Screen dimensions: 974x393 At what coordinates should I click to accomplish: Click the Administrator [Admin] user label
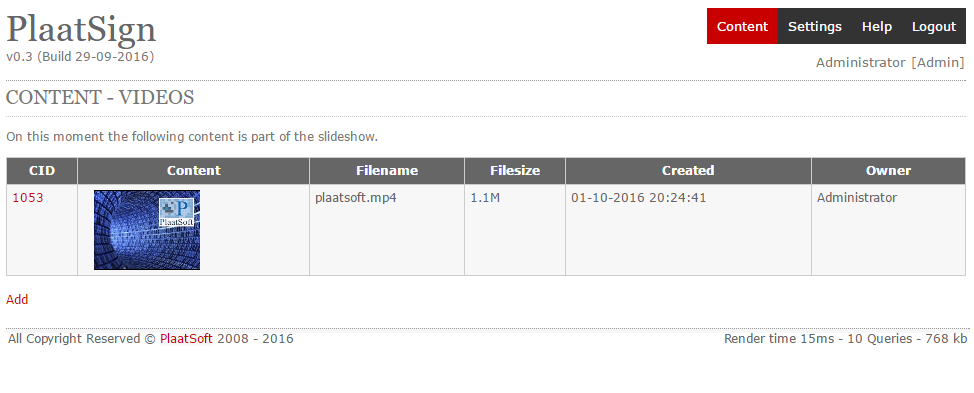point(890,63)
